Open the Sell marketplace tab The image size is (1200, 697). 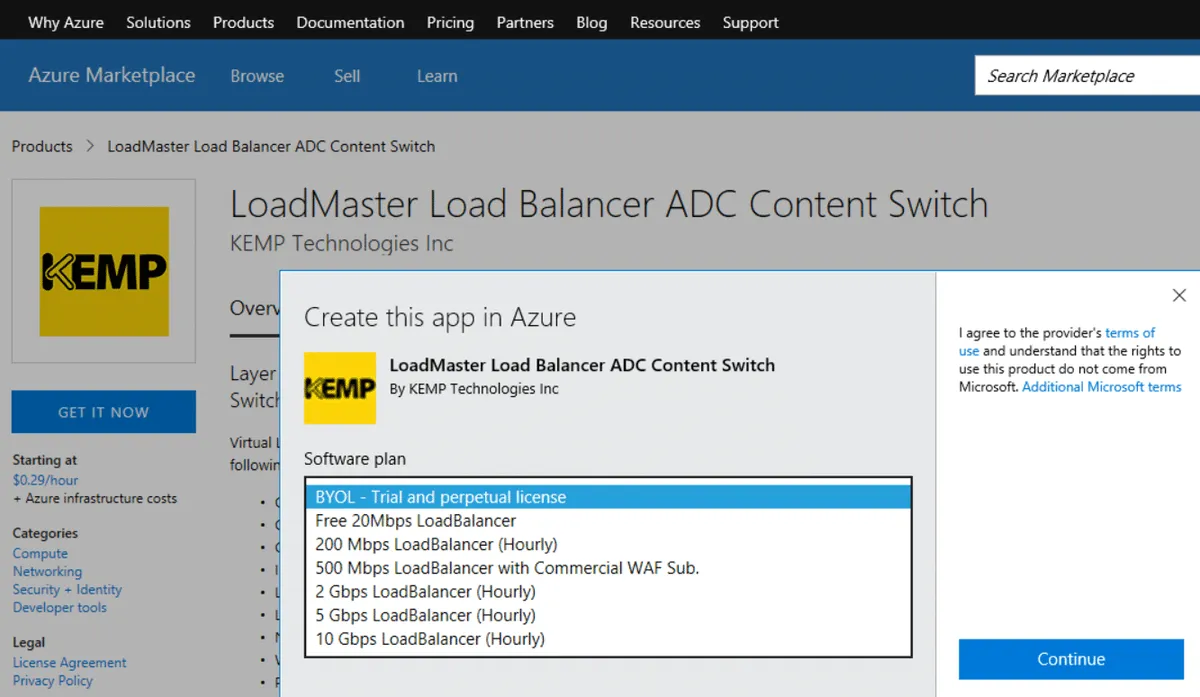tap(347, 76)
